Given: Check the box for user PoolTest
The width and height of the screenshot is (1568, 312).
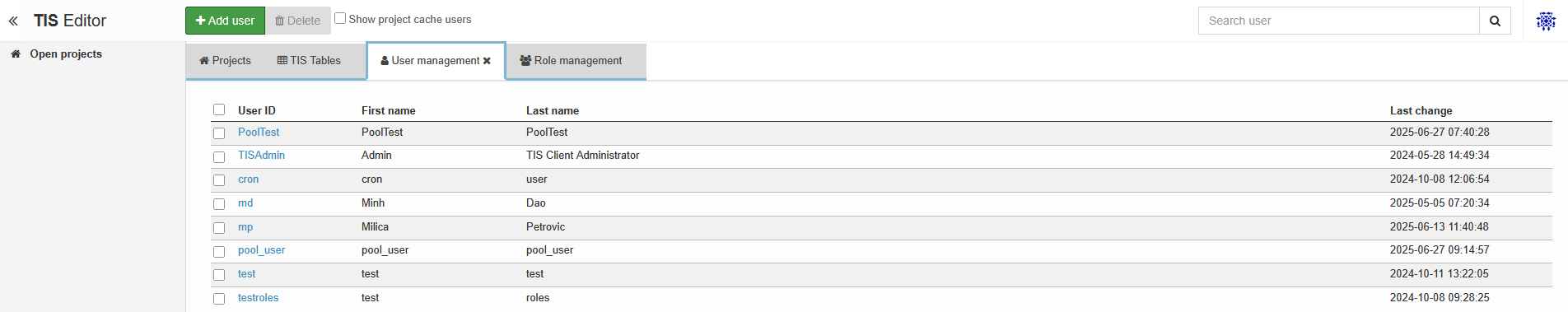Looking at the screenshot, I should (x=219, y=133).
